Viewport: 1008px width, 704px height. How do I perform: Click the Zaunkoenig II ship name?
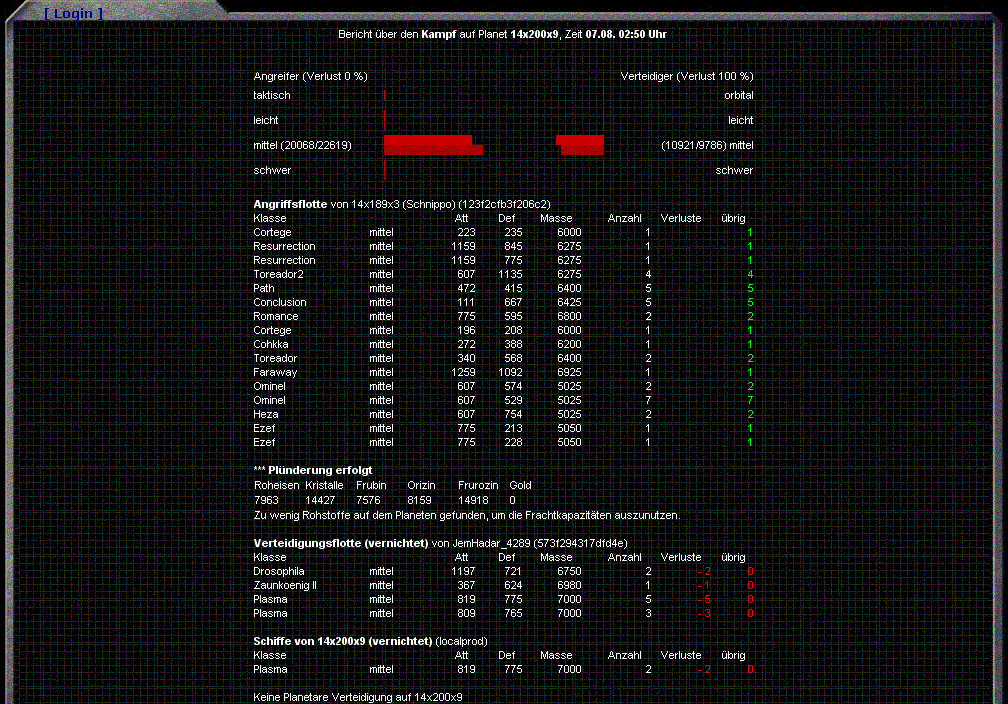285,585
